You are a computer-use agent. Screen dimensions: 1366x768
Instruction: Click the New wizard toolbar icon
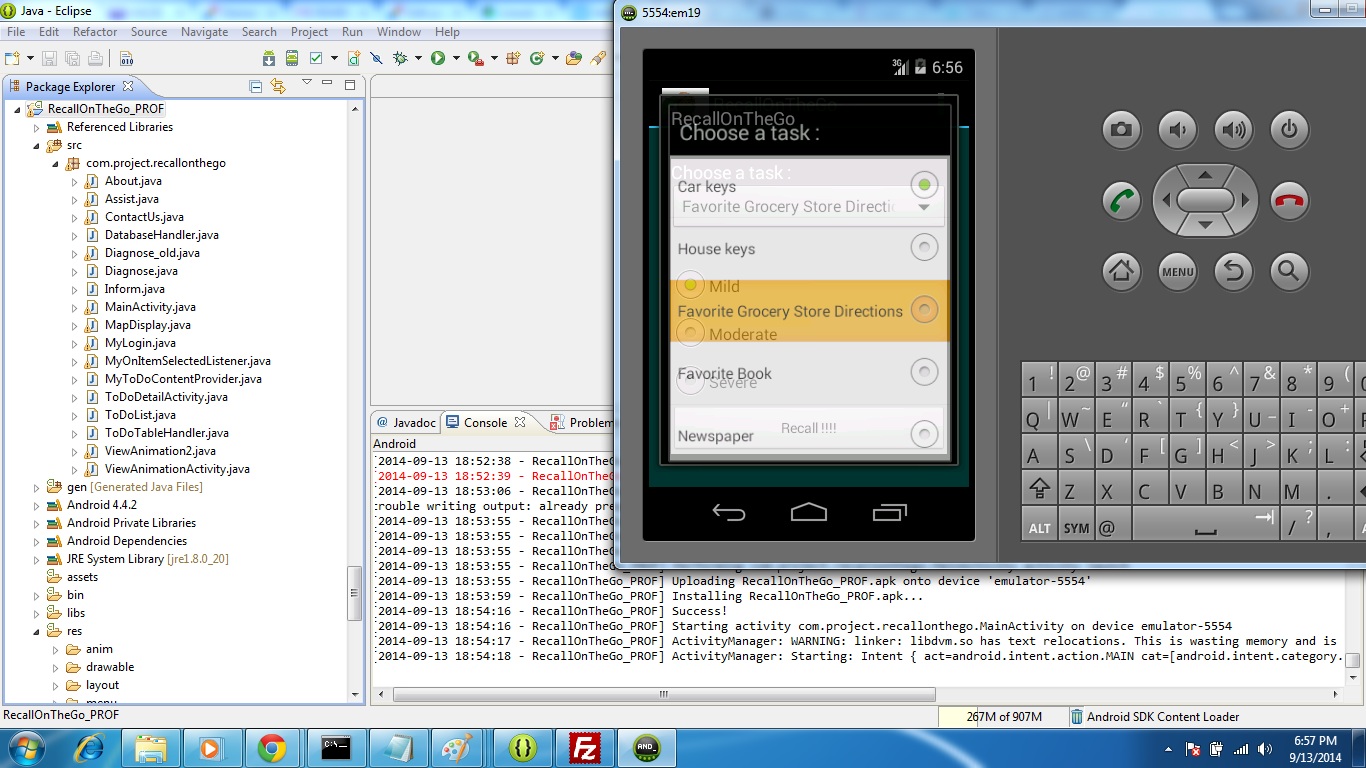[x=12, y=58]
